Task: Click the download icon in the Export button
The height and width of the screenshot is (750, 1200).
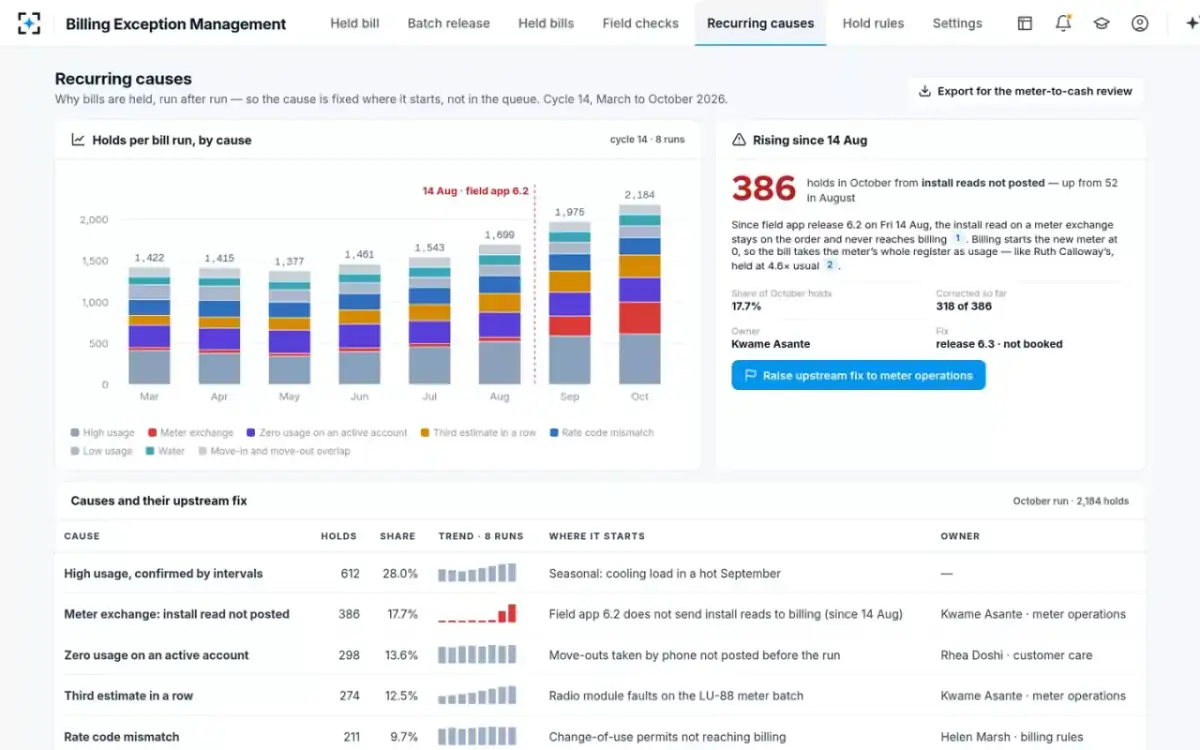Action: (x=925, y=91)
